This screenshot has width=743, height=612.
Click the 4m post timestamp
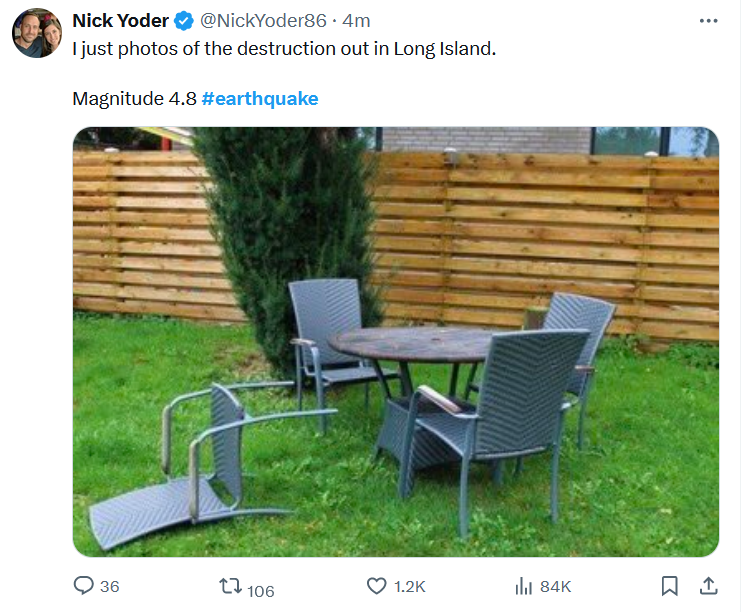(x=357, y=21)
